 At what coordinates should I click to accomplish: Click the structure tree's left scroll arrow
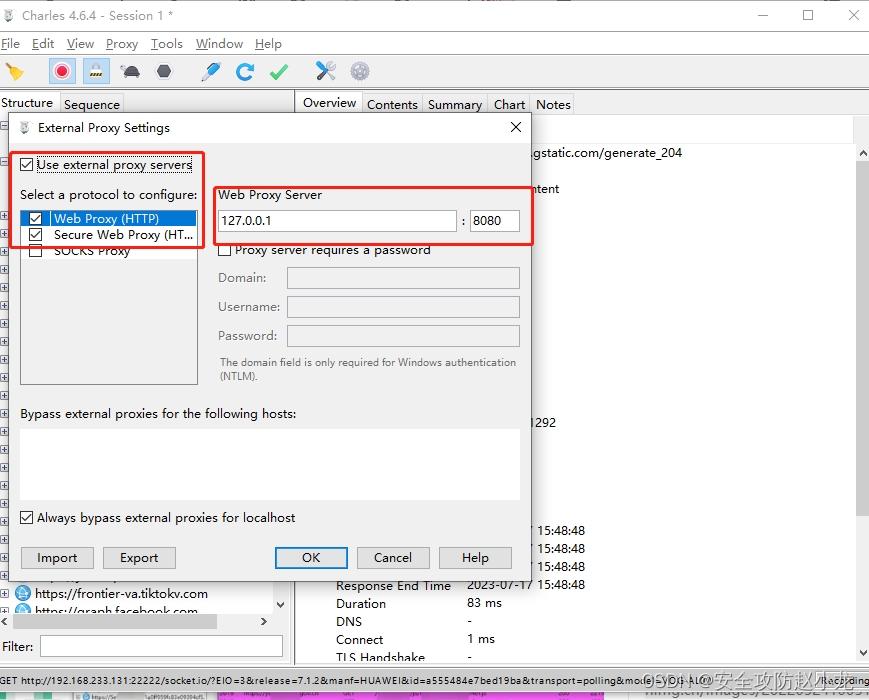pos(4,622)
